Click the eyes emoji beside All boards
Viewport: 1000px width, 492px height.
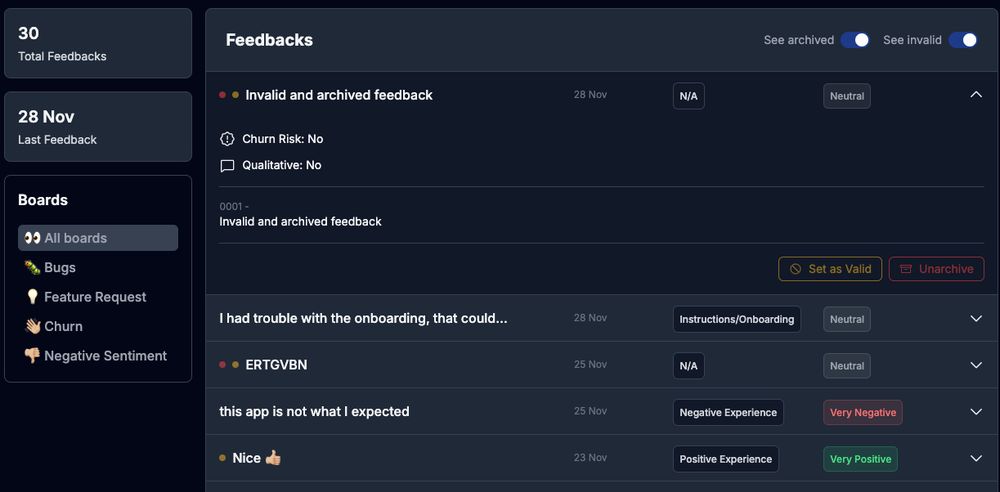(x=33, y=238)
